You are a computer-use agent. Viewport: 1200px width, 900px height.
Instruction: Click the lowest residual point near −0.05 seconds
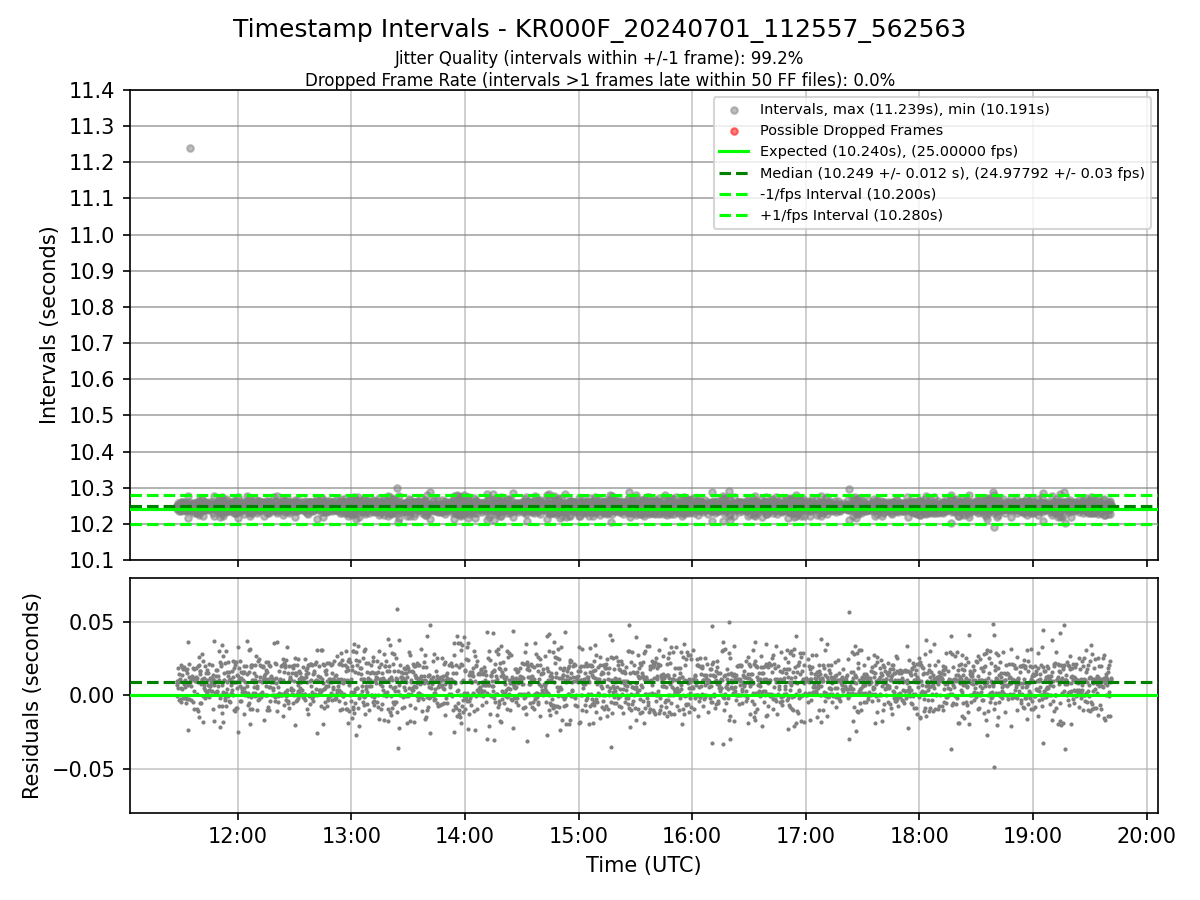994,767
